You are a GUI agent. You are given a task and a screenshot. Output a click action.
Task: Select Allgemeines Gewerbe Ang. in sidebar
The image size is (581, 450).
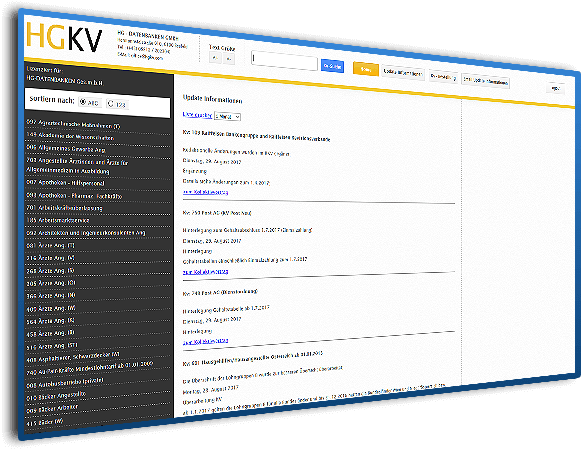click(66, 148)
